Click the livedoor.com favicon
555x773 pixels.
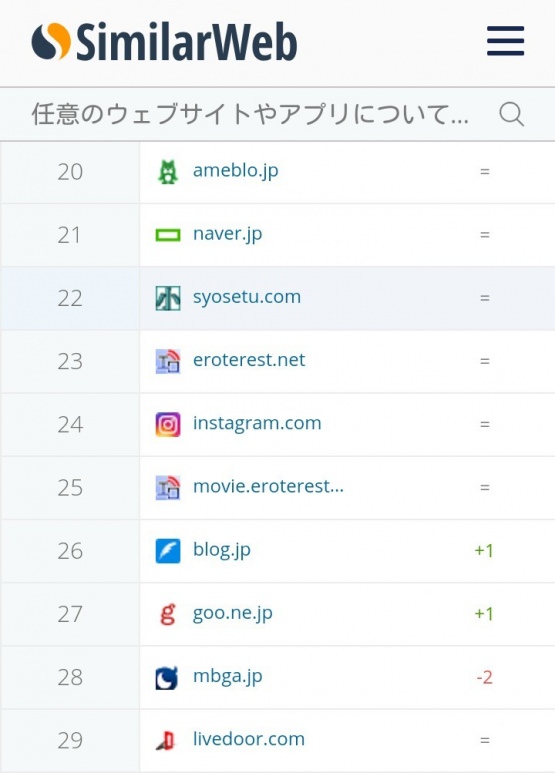166,740
